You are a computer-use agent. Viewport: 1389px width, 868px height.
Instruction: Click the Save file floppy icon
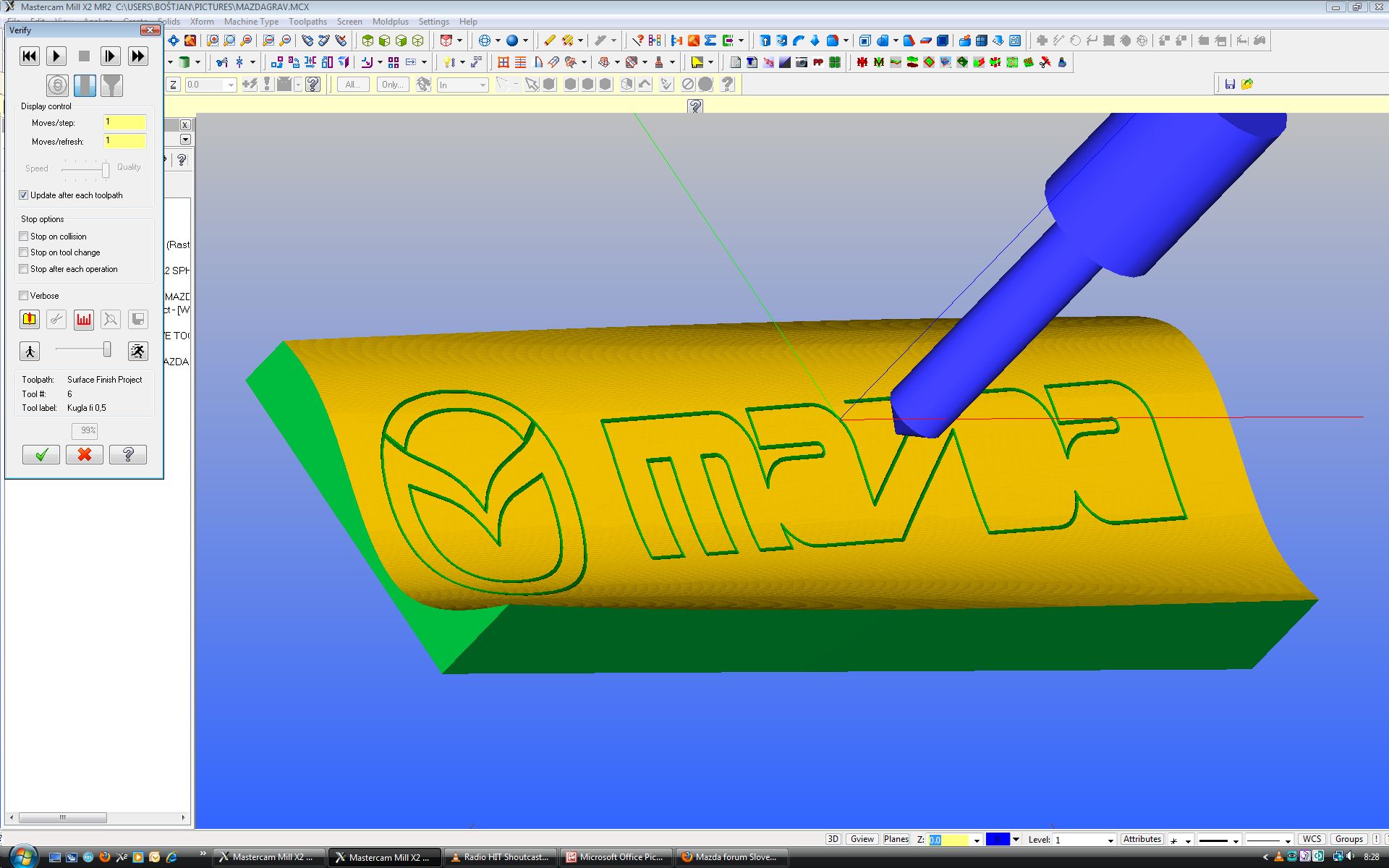point(1230,84)
